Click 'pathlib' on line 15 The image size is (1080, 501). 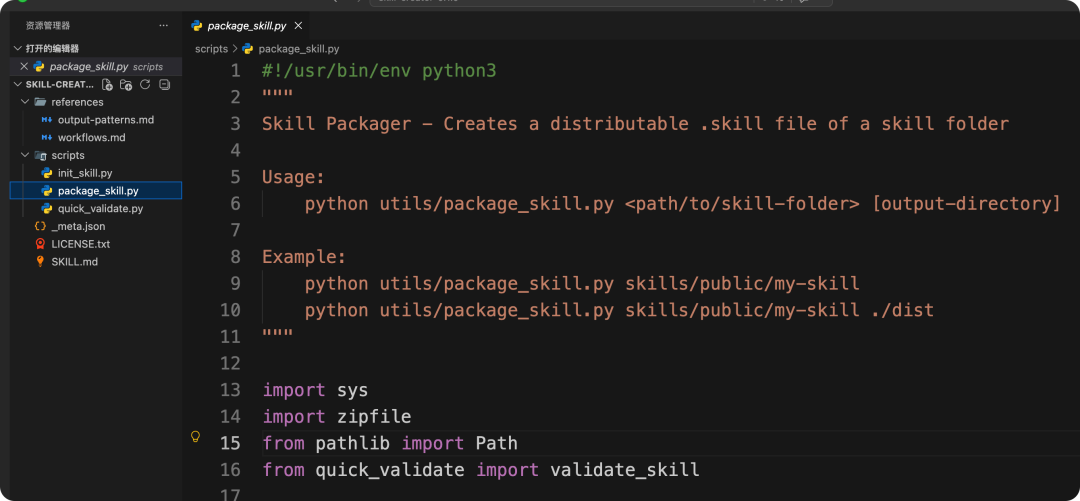click(x=353, y=443)
